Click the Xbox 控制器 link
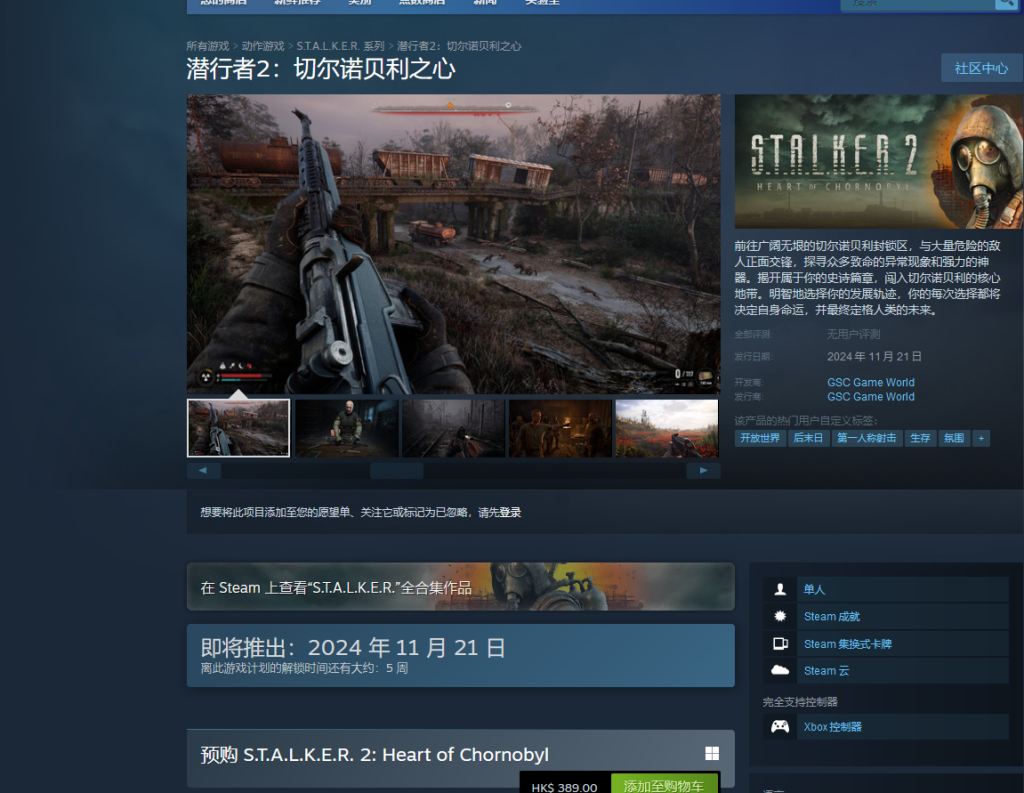Screen dimensions: 1024x793 (832, 726)
